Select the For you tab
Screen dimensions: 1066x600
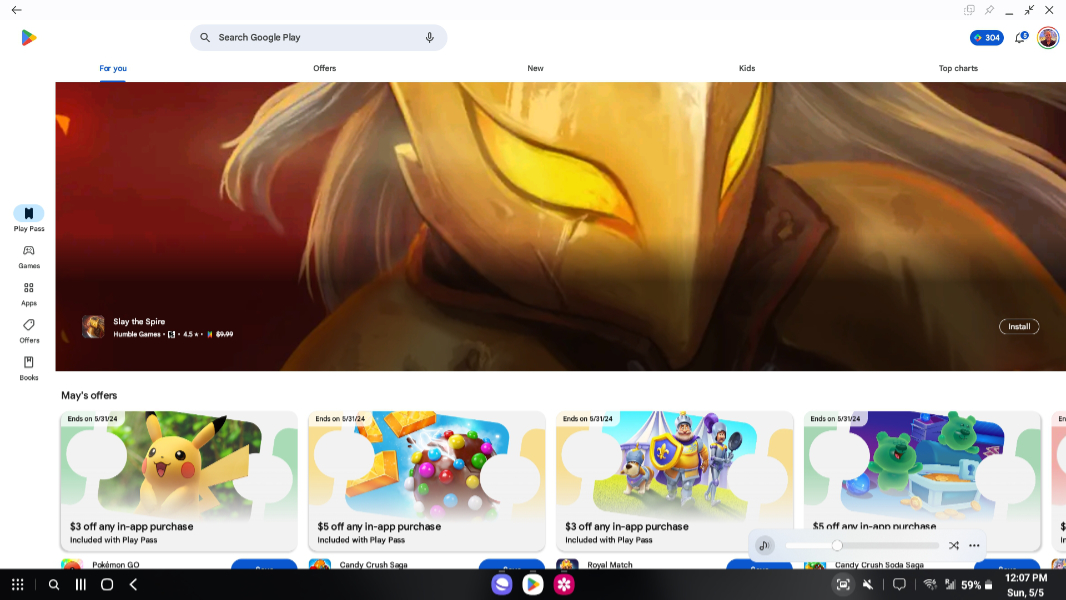113,68
